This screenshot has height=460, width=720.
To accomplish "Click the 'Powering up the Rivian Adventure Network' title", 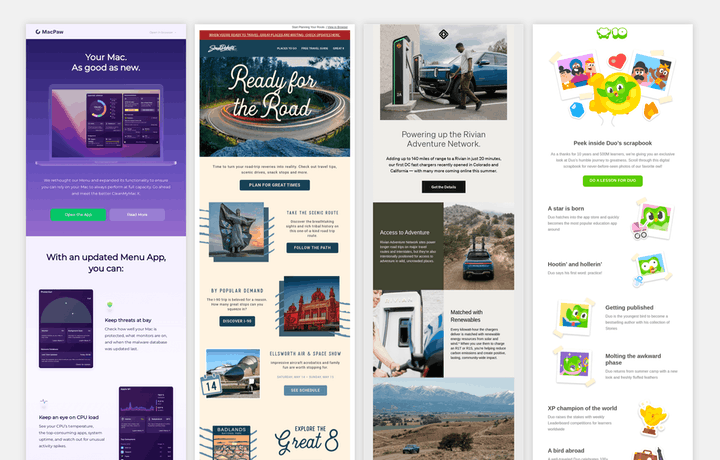I will (x=444, y=139).
